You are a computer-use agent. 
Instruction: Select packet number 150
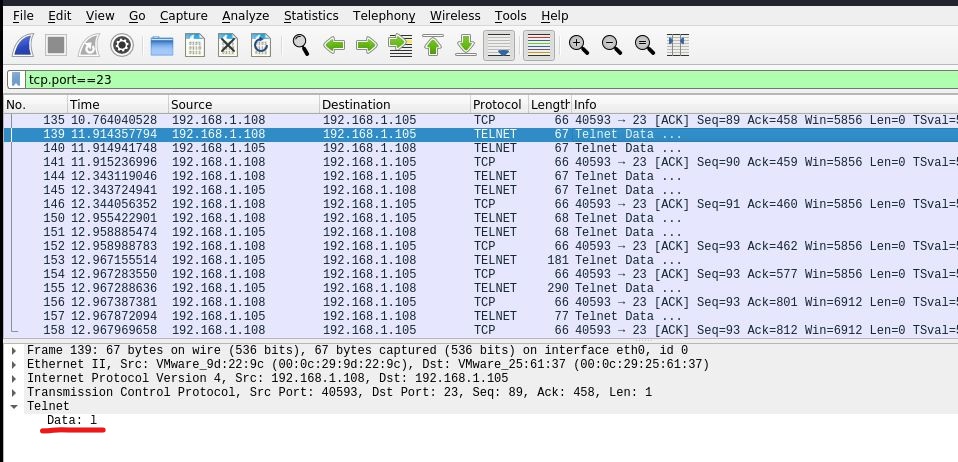pyautogui.click(x=480, y=218)
